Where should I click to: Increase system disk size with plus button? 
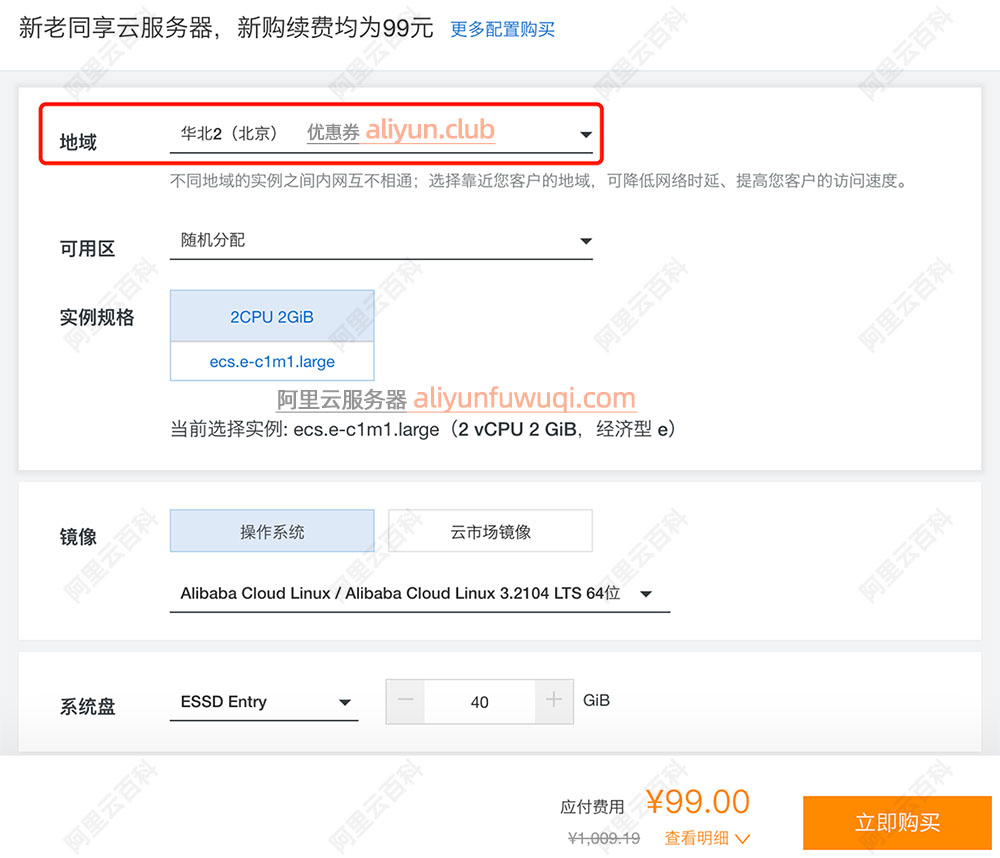tap(554, 701)
